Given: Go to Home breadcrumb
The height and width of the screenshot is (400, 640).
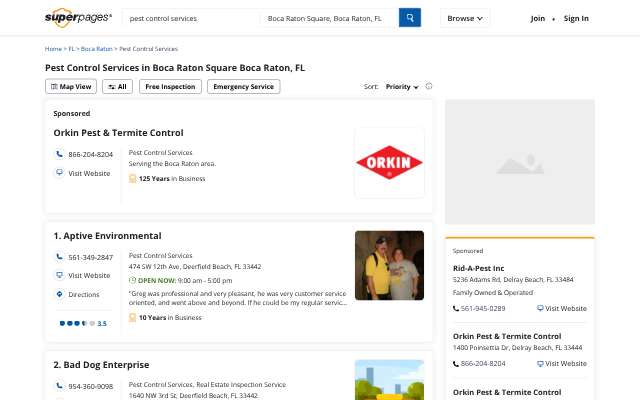Looking at the screenshot, I should (x=53, y=49).
